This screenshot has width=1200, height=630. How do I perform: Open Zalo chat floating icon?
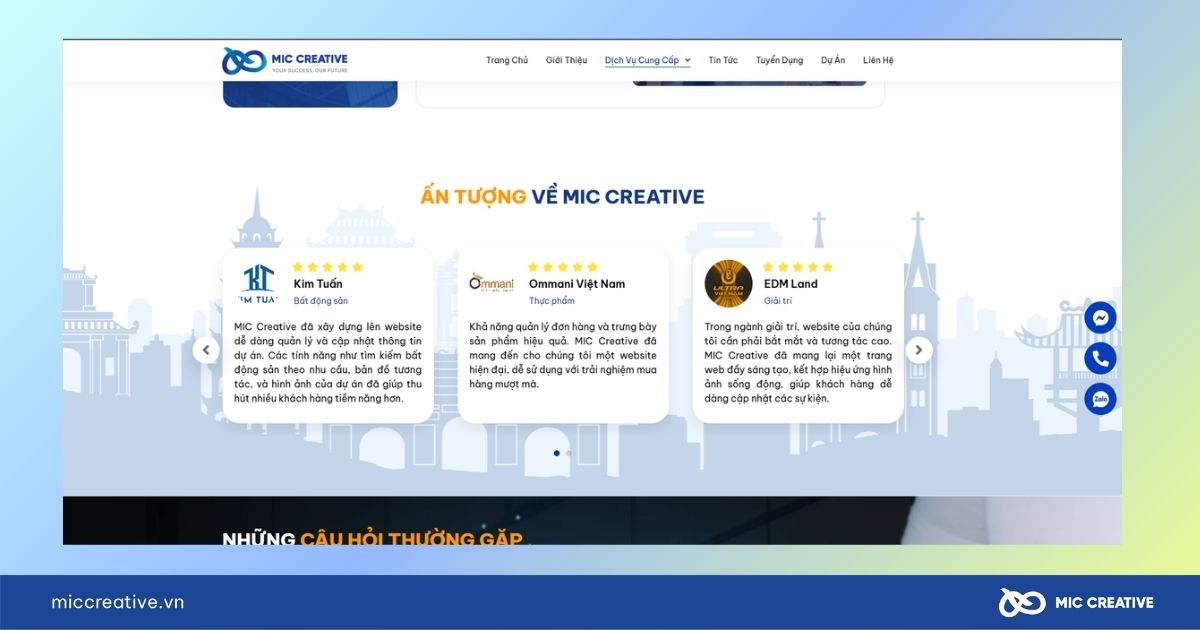click(1100, 399)
